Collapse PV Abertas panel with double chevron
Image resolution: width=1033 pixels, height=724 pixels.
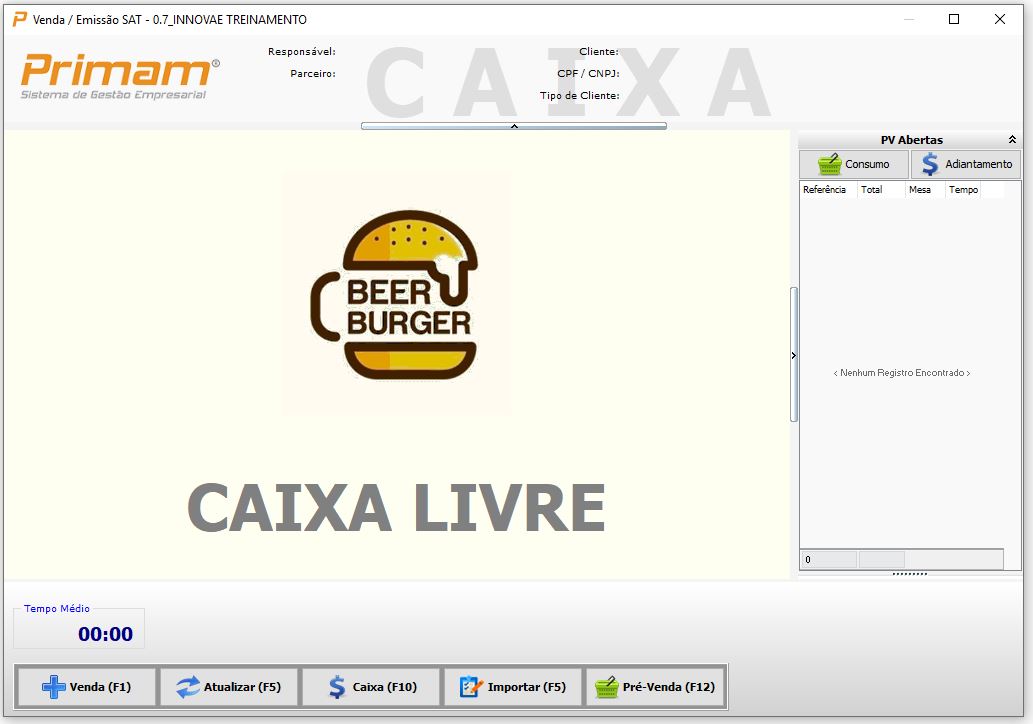point(1012,140)
